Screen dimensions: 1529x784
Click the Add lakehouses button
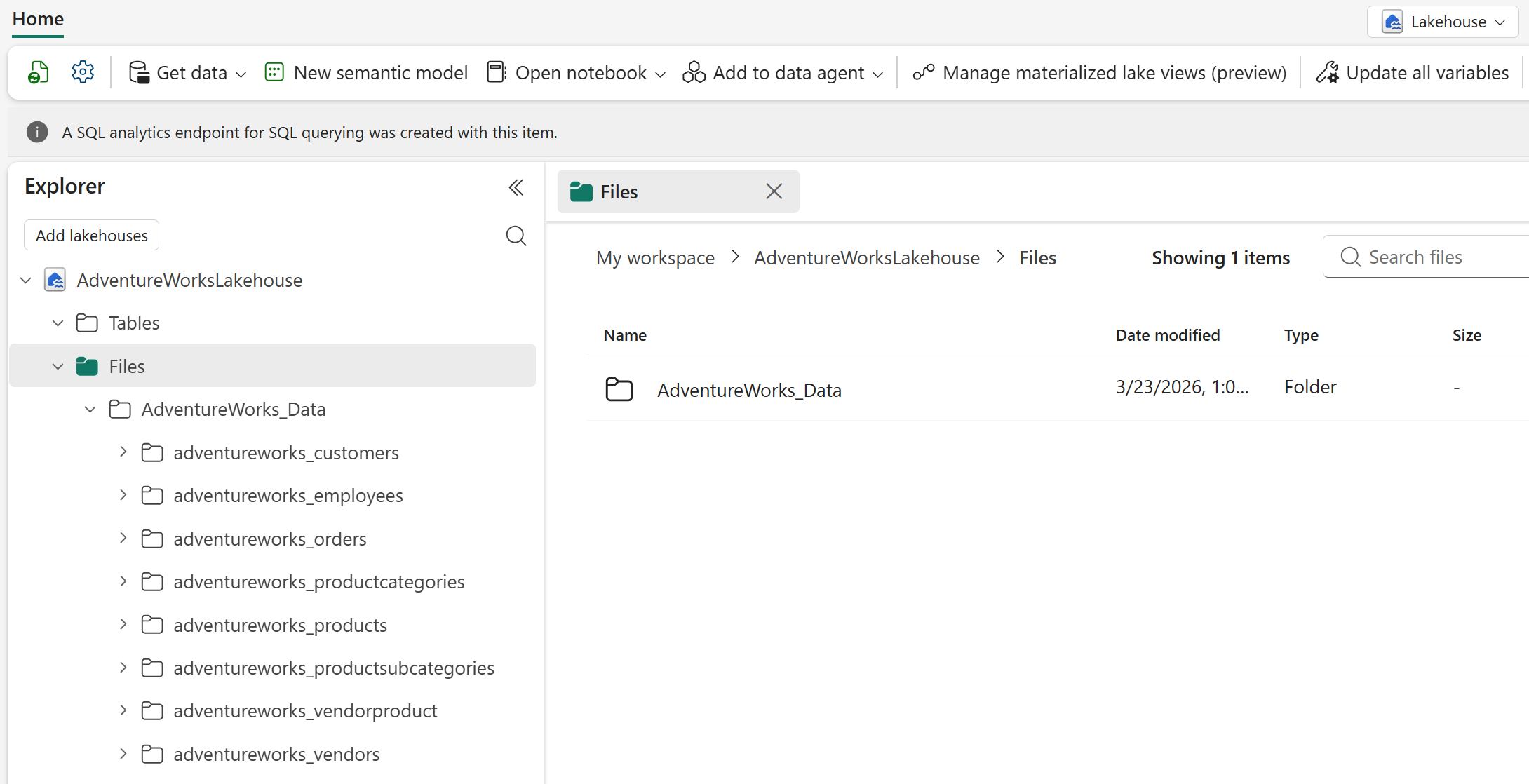click(x=92, y=236)
